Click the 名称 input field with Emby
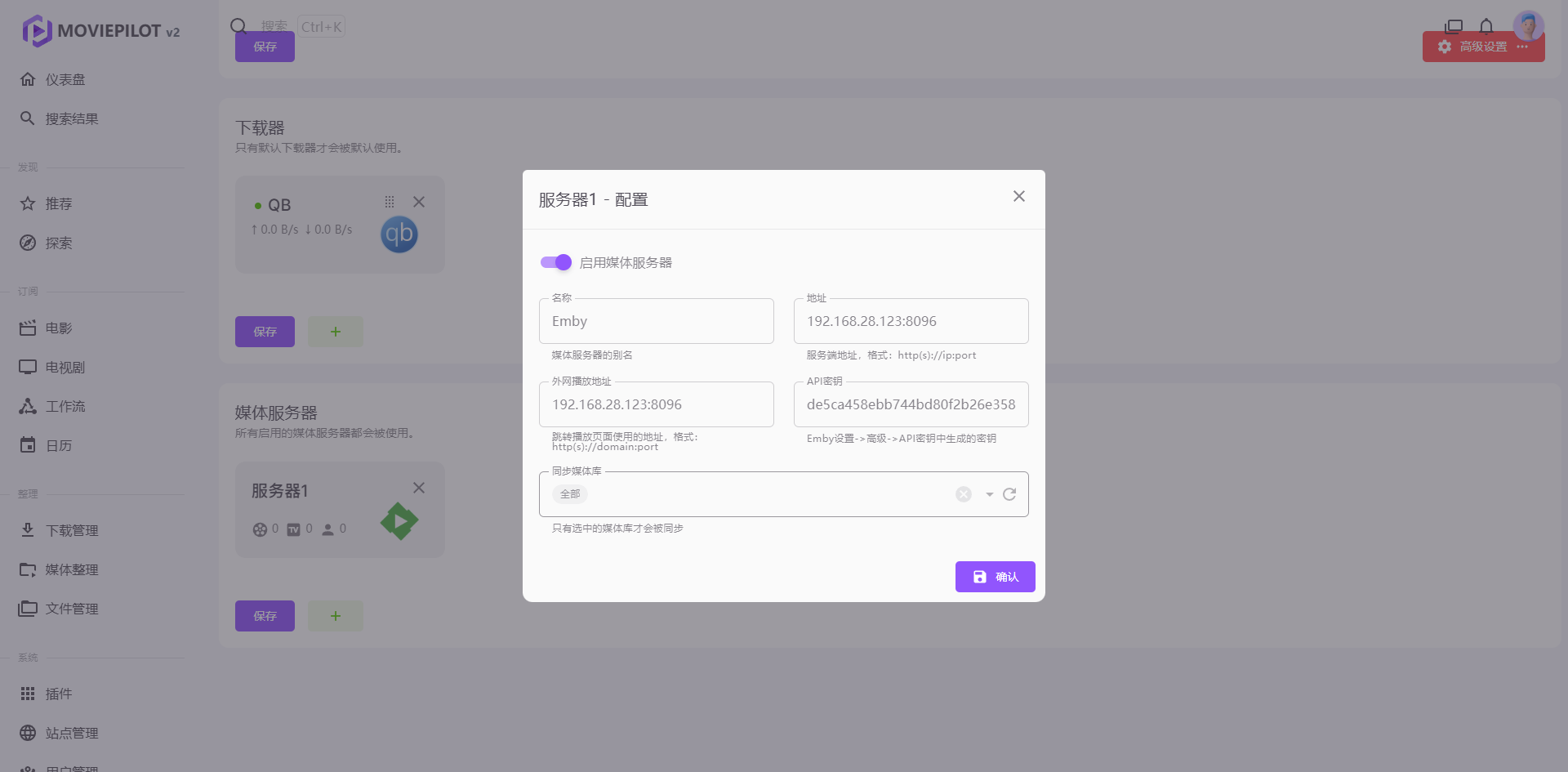This screenshot has width=1568, height=772. 656,321
